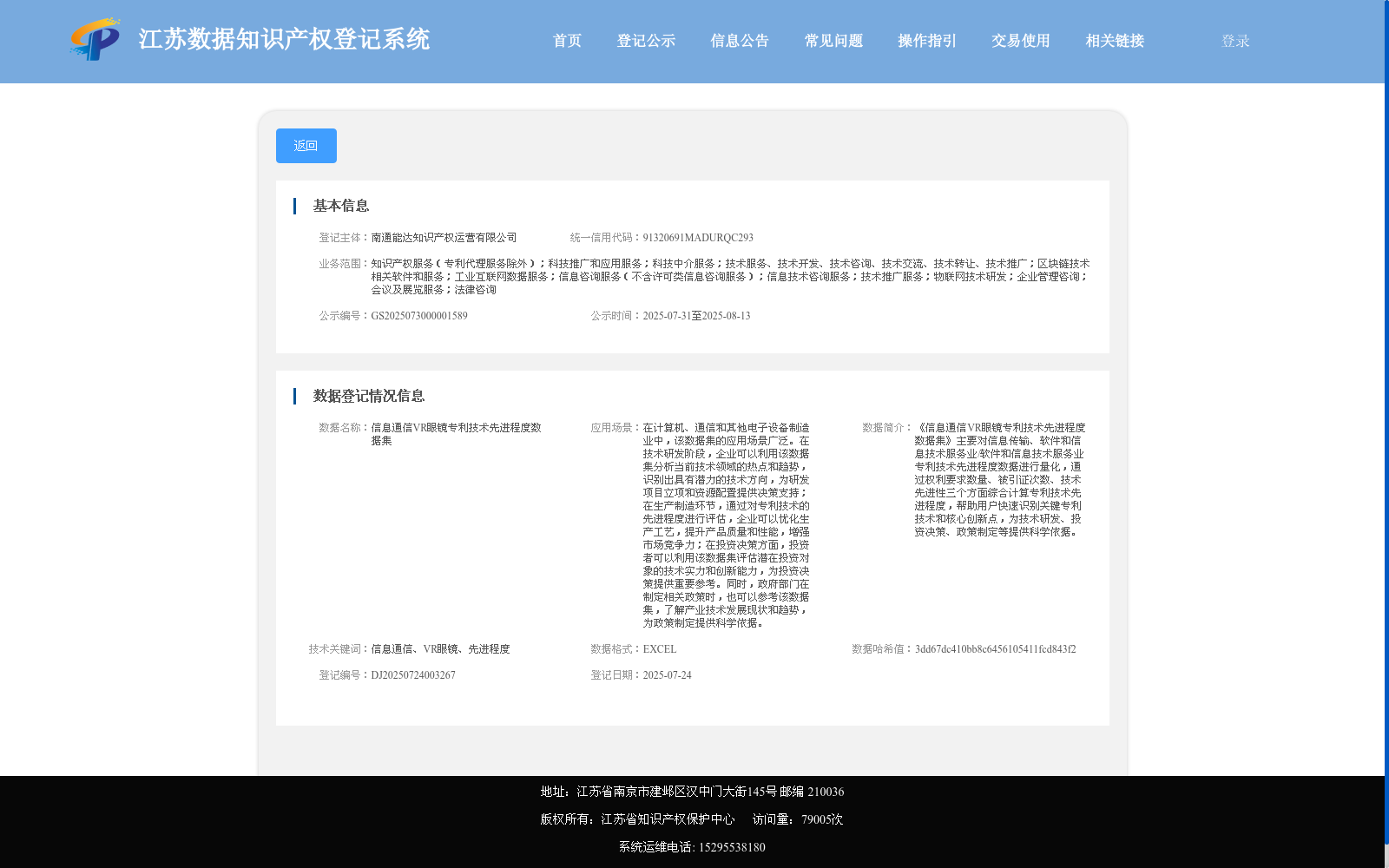Viewport: 1389px width, 868px height.
Task: Open the 首页 menu item
Action: (x=568, y=41)
